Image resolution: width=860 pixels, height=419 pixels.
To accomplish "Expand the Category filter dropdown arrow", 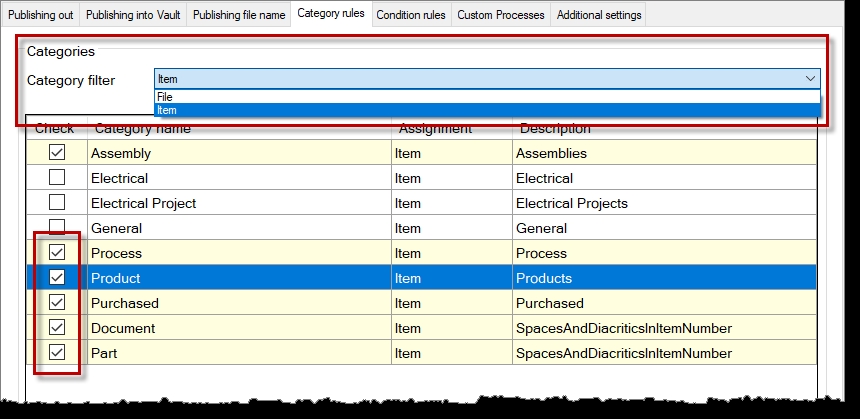I will [x=810, y=78].
